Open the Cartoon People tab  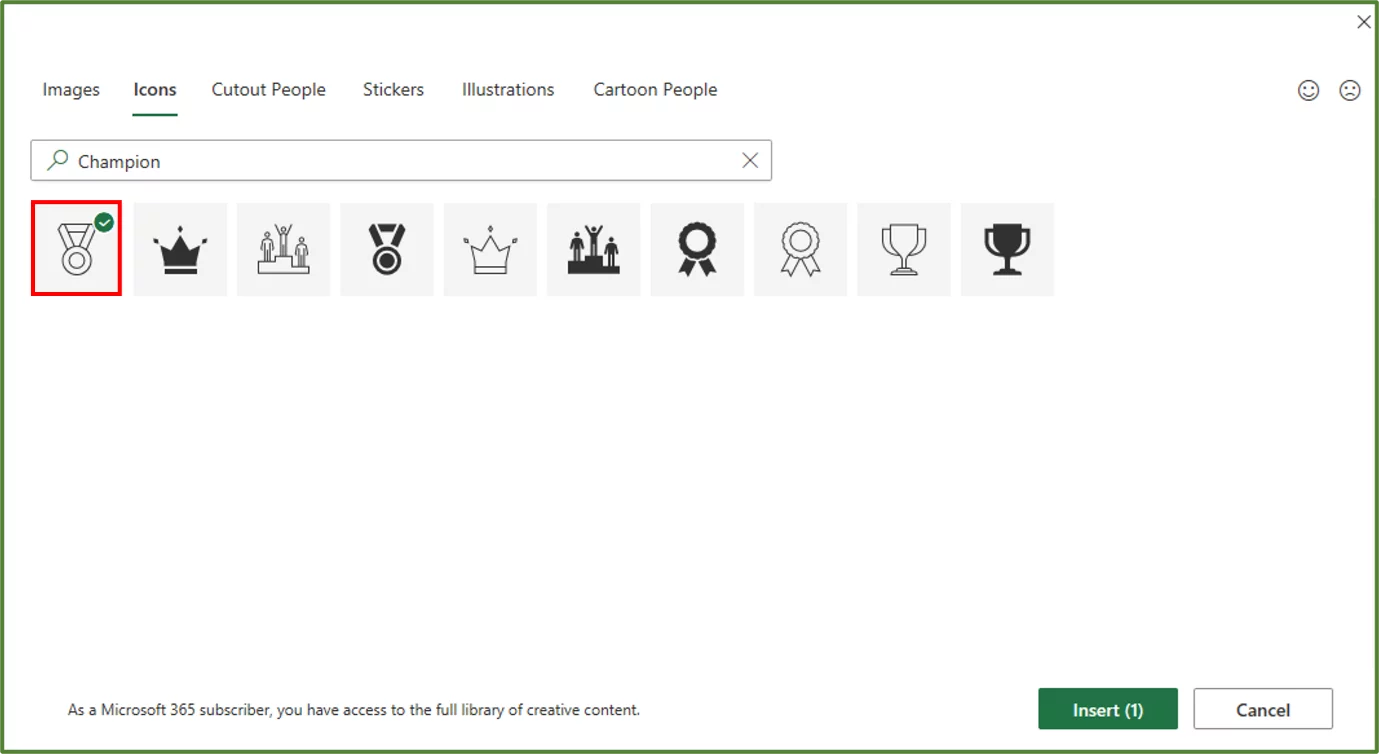655,89
